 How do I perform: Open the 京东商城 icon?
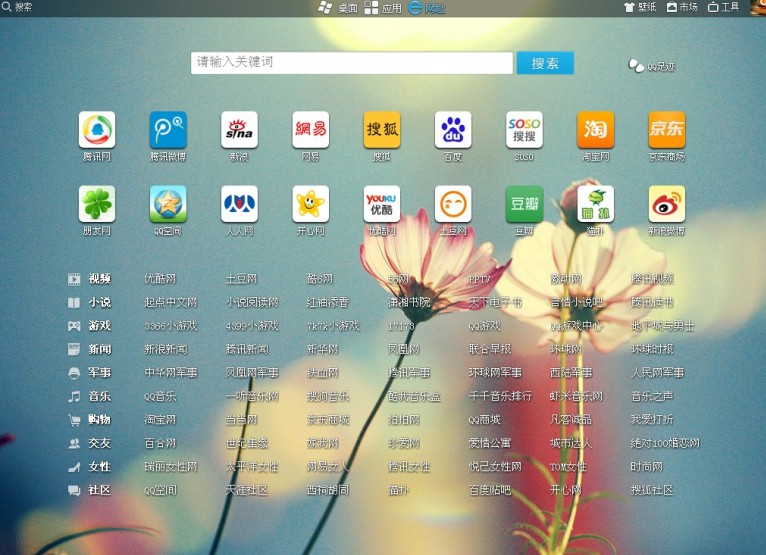[667, 130]
